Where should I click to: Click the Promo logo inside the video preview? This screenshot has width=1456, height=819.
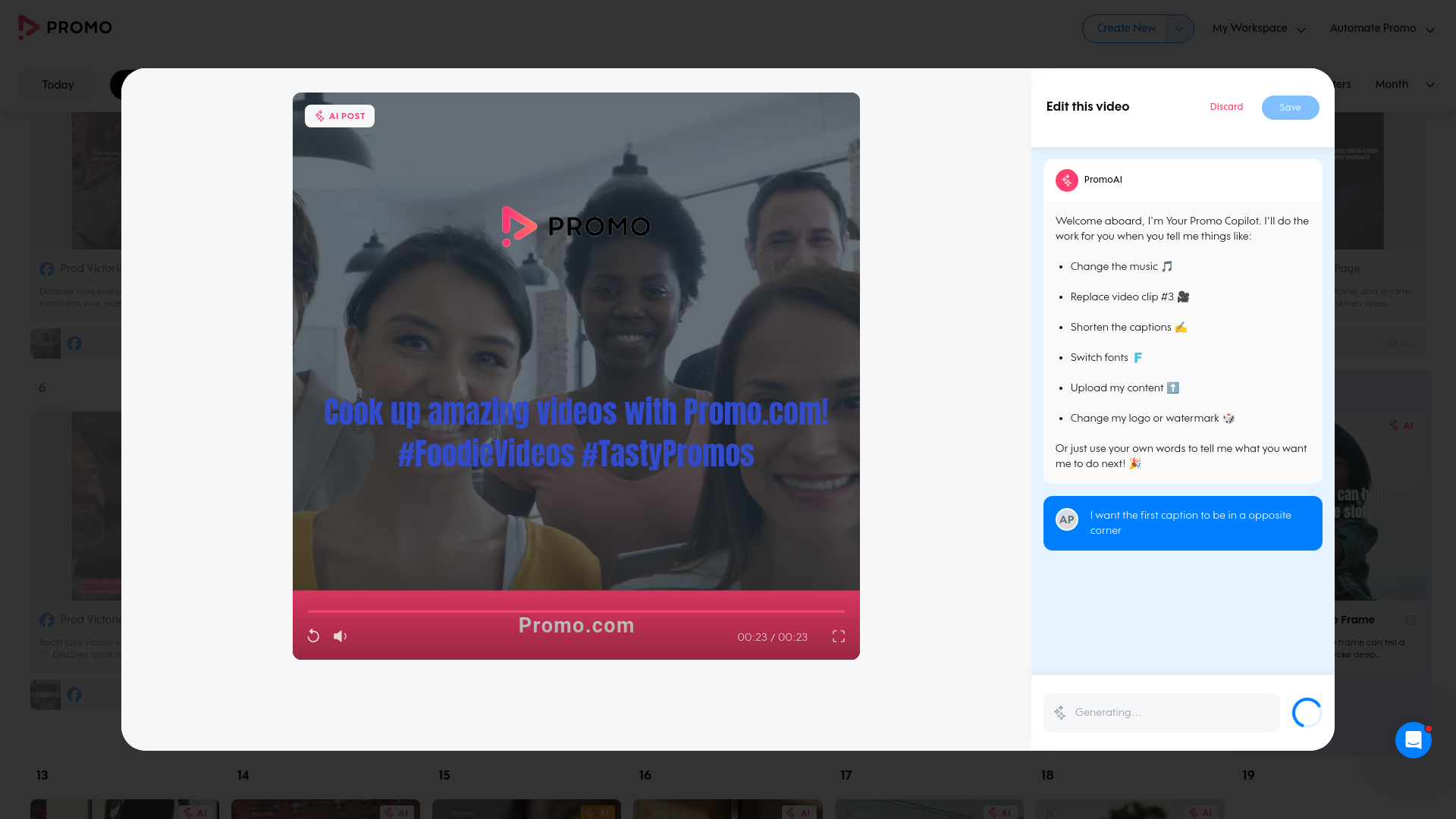click(576, 226)
